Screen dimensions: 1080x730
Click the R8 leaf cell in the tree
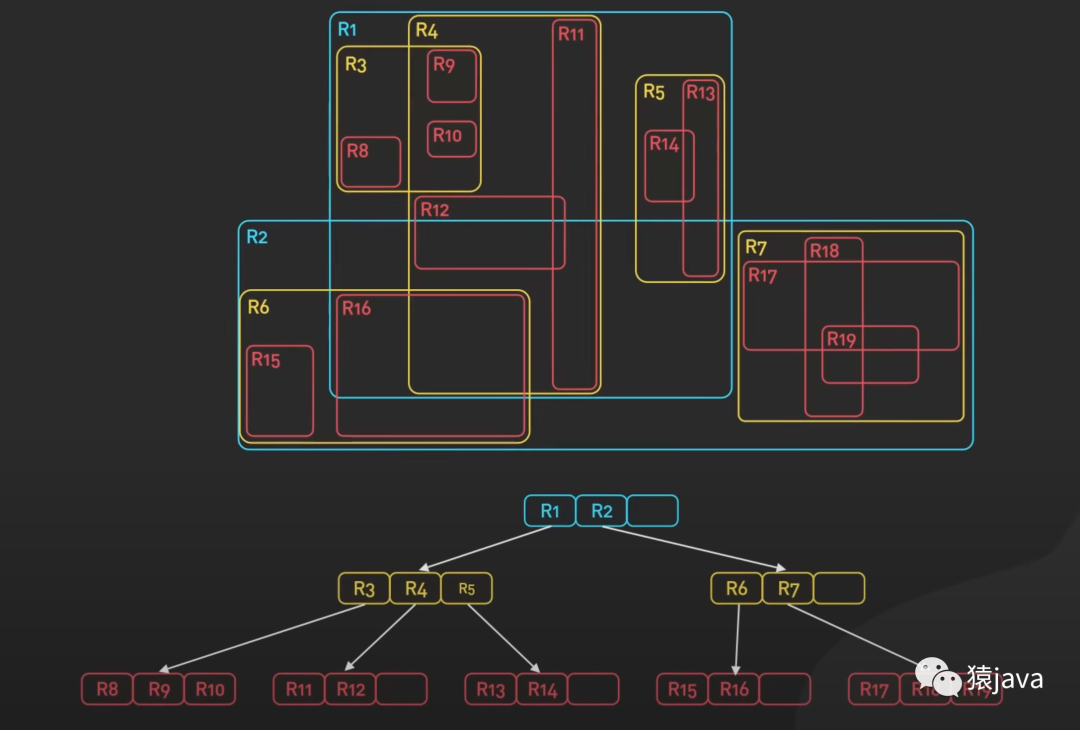click(107, 689)
